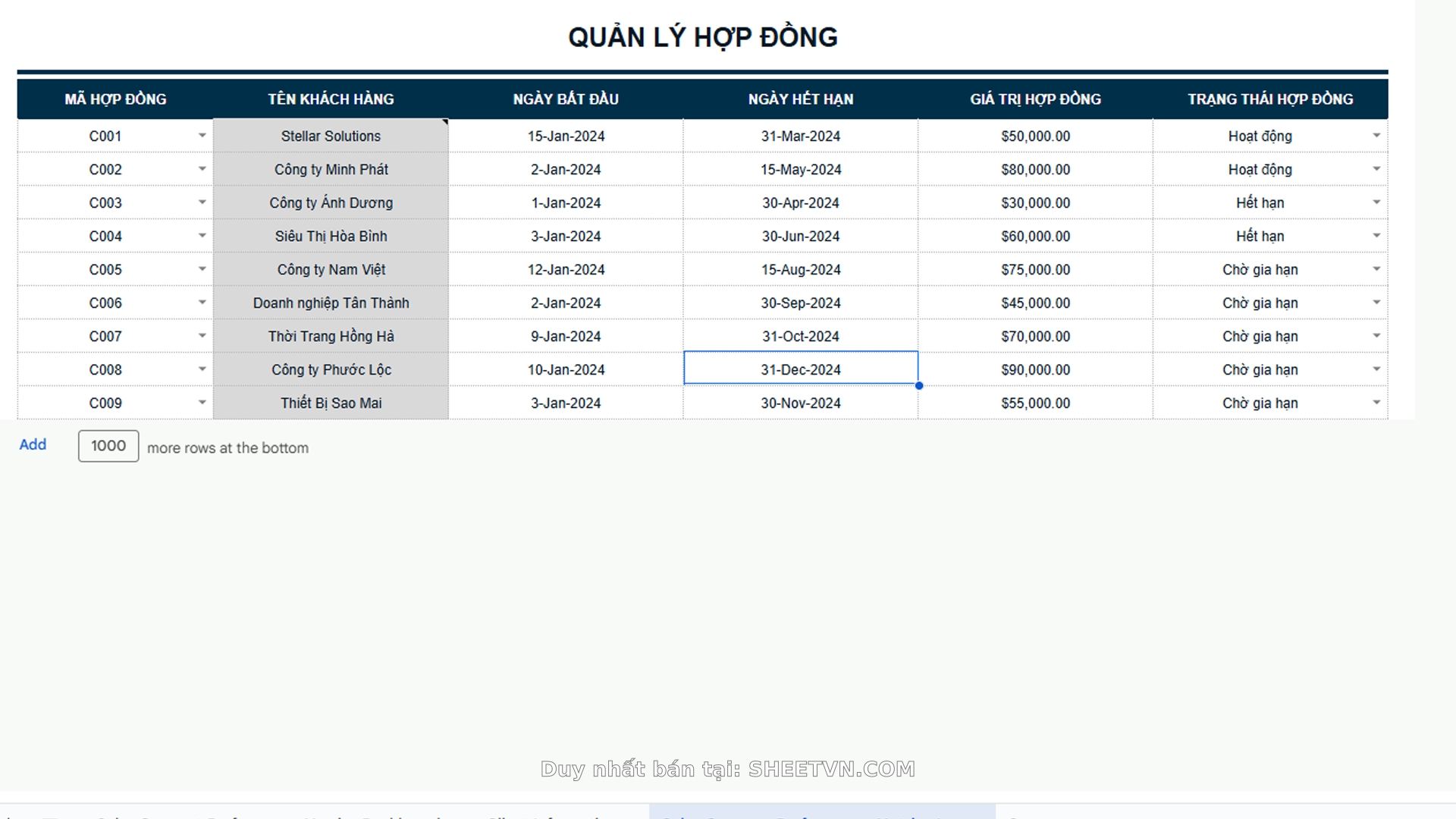Screen dimensions: 1456x819
Task: Click the fill handle of the selected cell
Action: [x=918, y=386]
